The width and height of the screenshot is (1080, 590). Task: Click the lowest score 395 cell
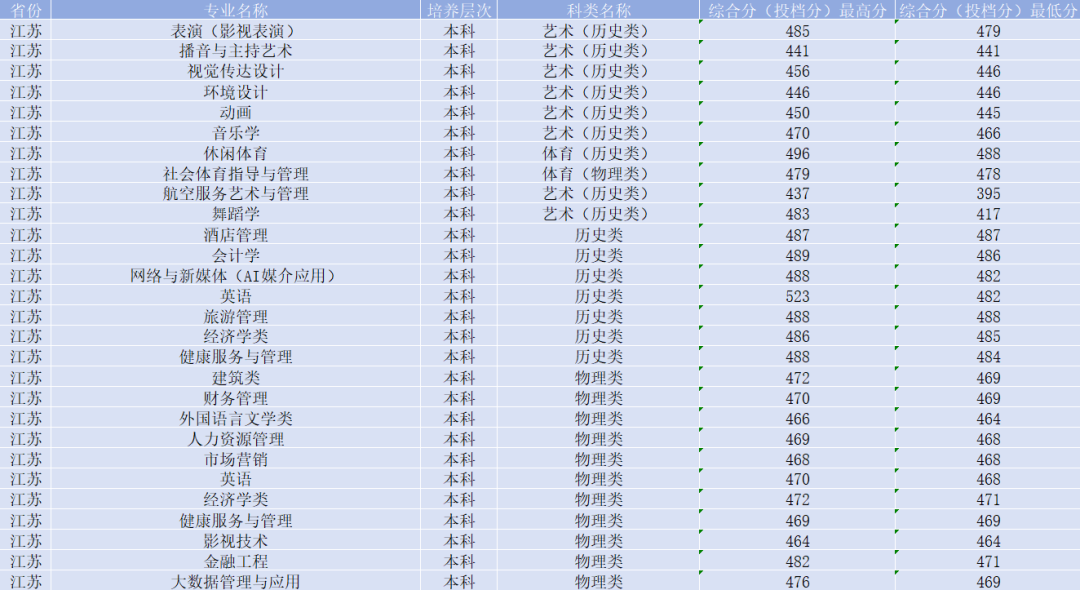988,193
